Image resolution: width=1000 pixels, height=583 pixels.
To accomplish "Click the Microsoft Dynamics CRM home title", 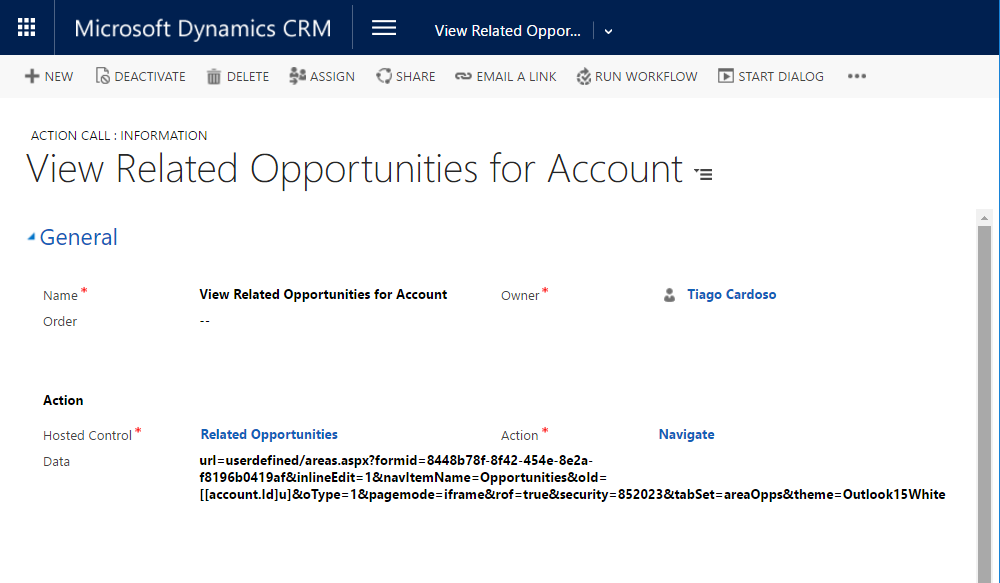I will 202,28.
